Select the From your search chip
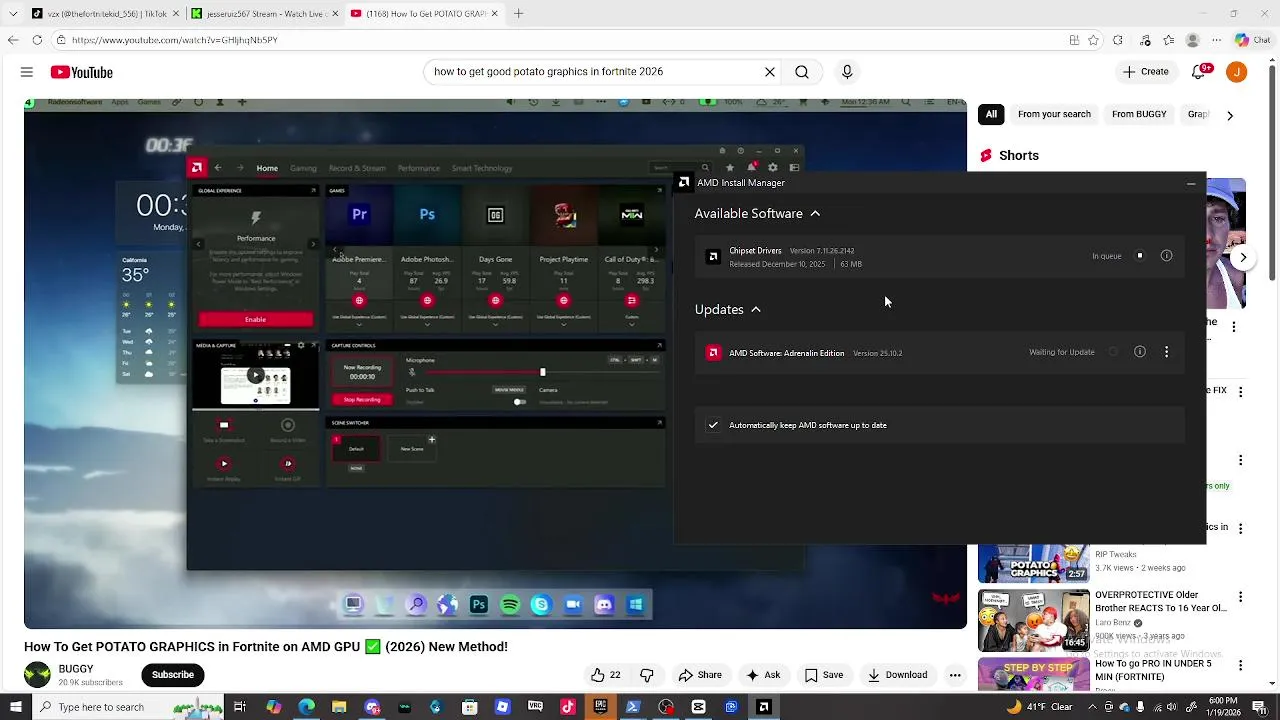Image resolution: width=1280 pixels, height=720 pixels. (1054, 114)
